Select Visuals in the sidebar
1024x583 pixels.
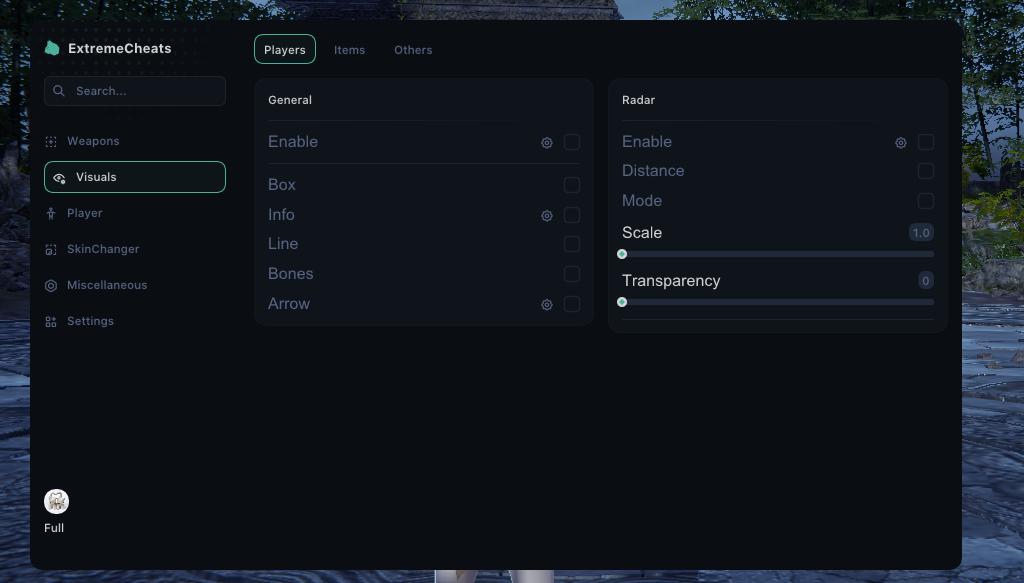[x=135, y=177]
